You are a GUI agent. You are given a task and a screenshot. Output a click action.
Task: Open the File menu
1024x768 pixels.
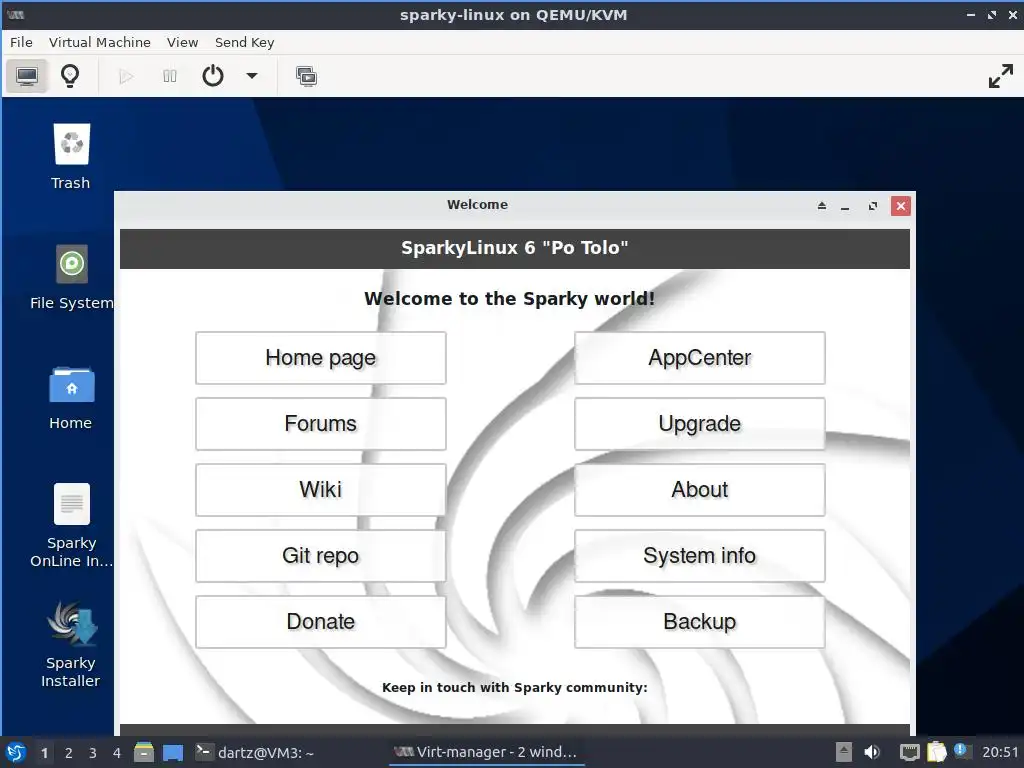click(21, 42)
